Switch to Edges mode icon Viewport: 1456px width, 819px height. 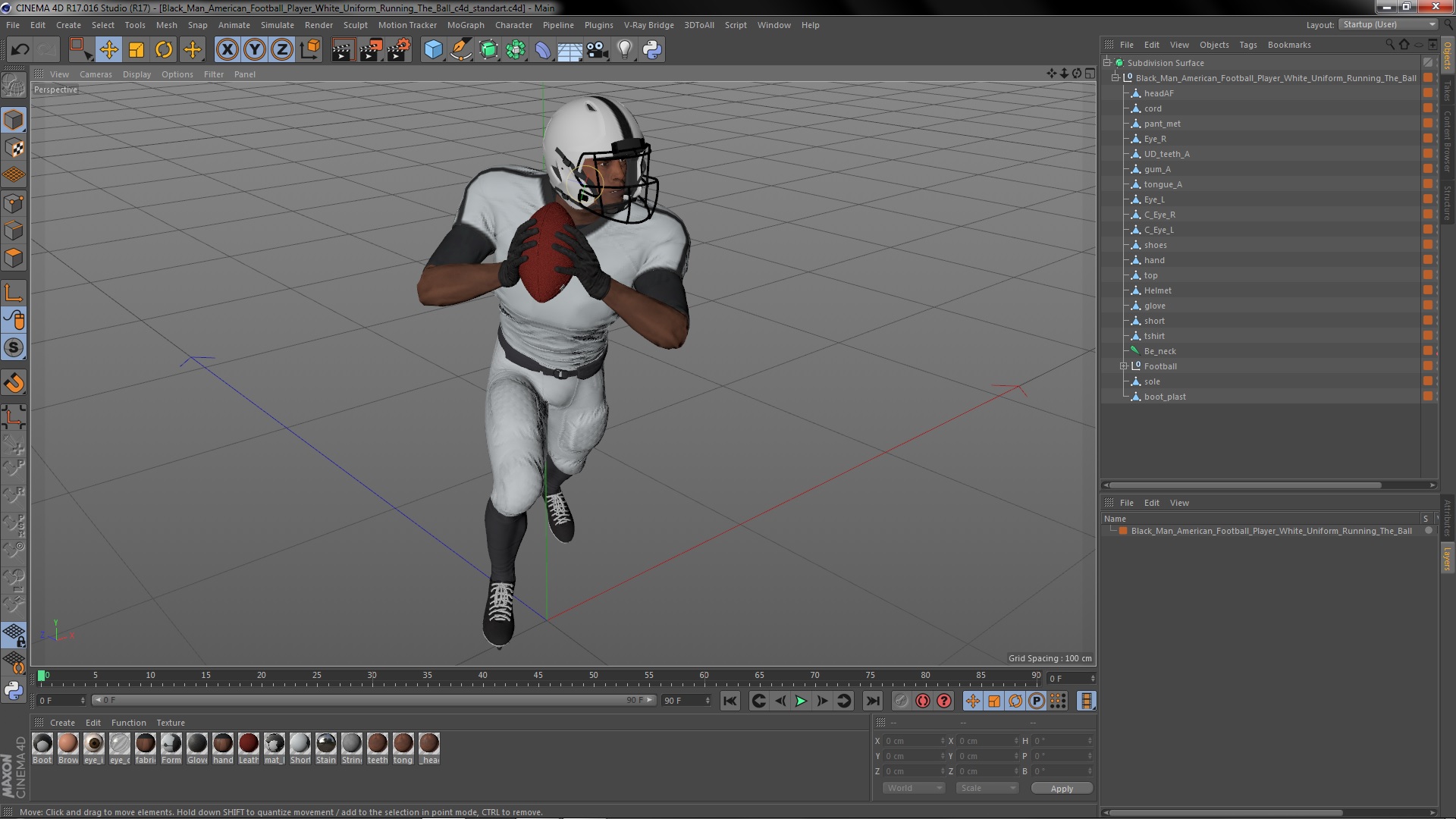point(14,231)
